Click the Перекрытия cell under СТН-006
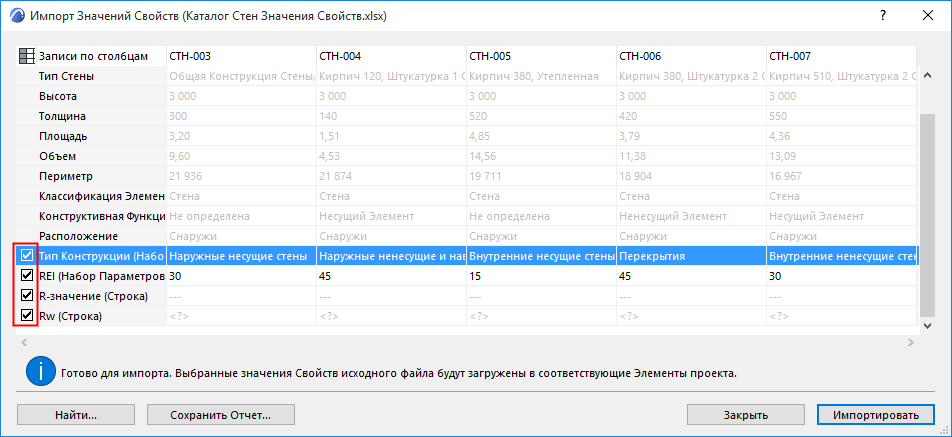Image resolution: width=952 pixels, height=437 pixels. [691, 256]
